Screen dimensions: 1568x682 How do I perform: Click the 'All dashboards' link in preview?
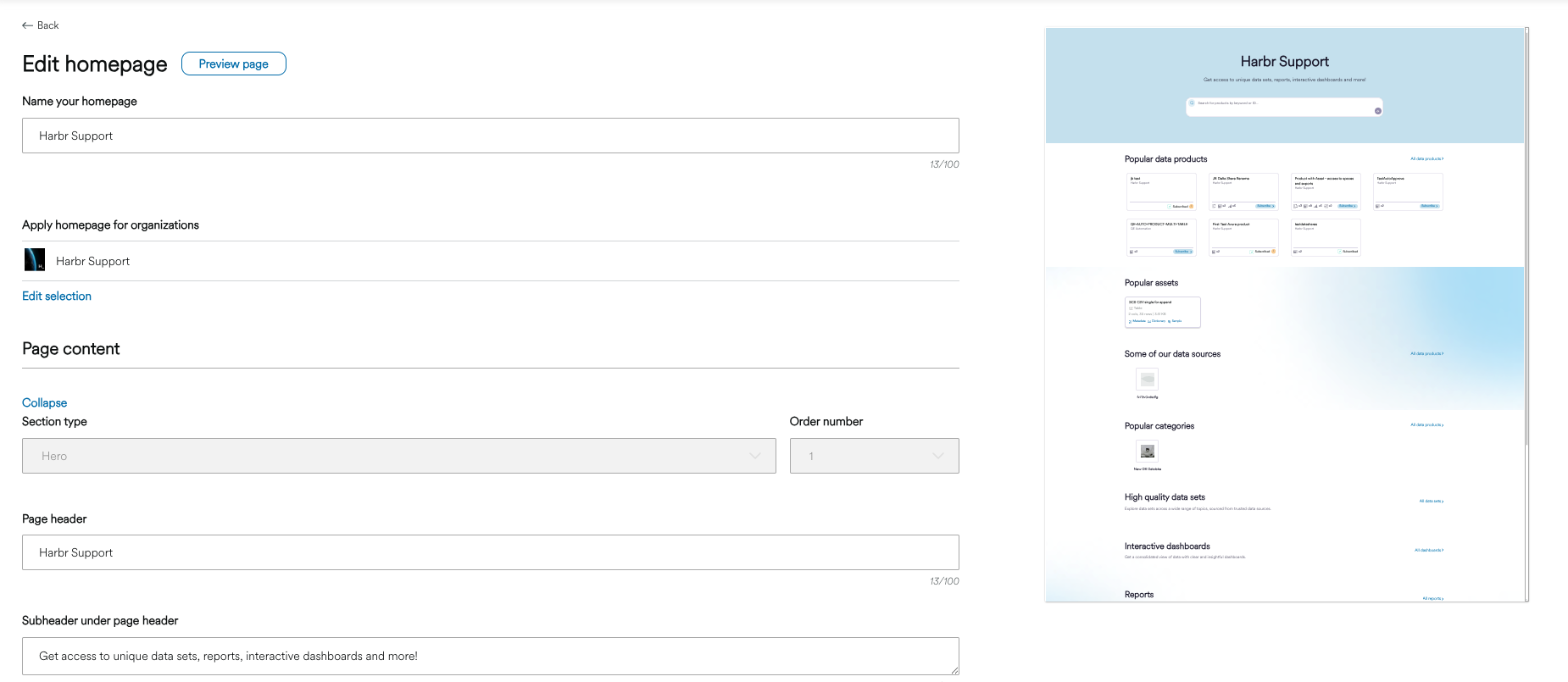click(x=1428, y=550)
